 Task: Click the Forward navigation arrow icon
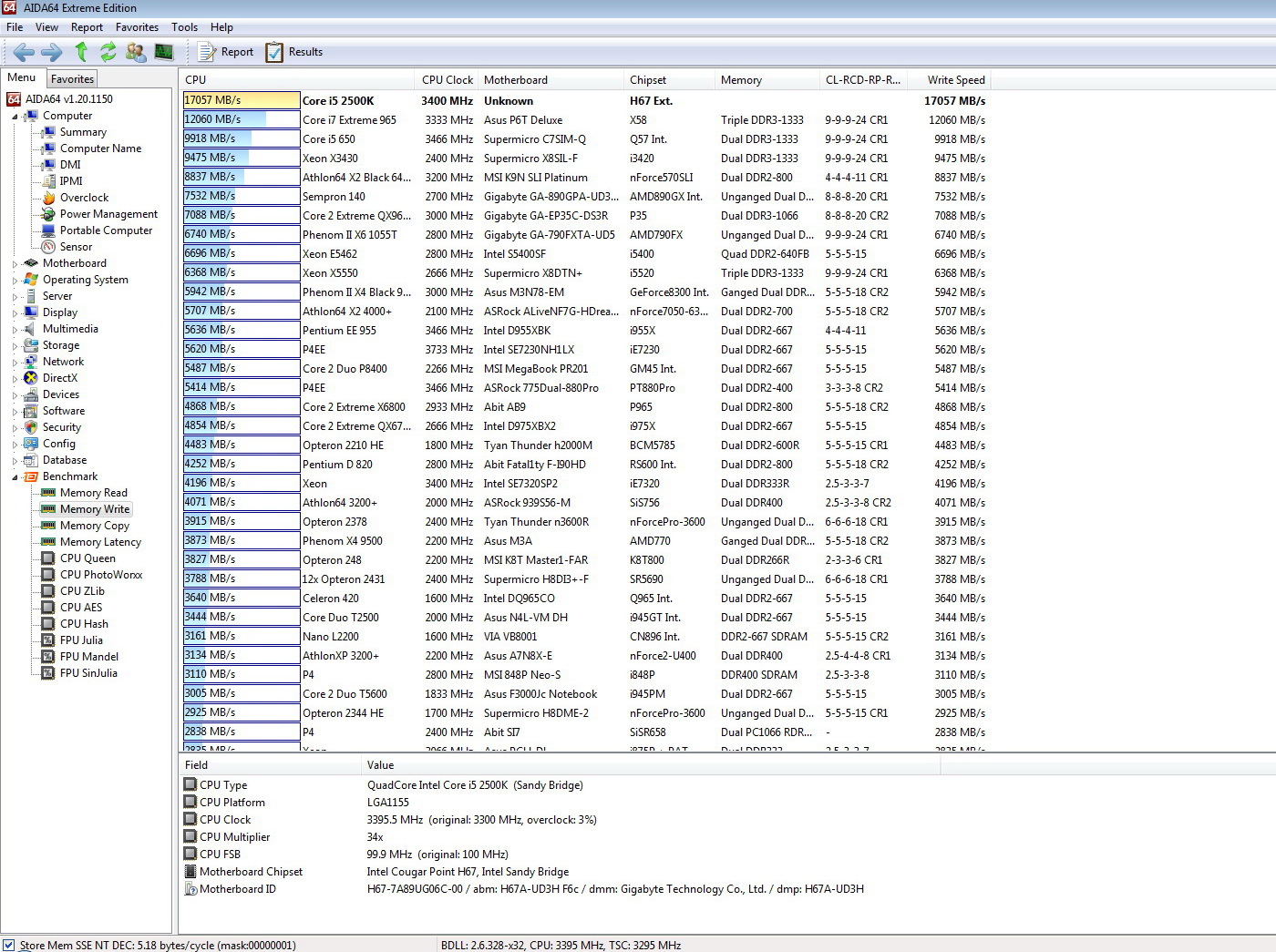[x=52, y=52]
